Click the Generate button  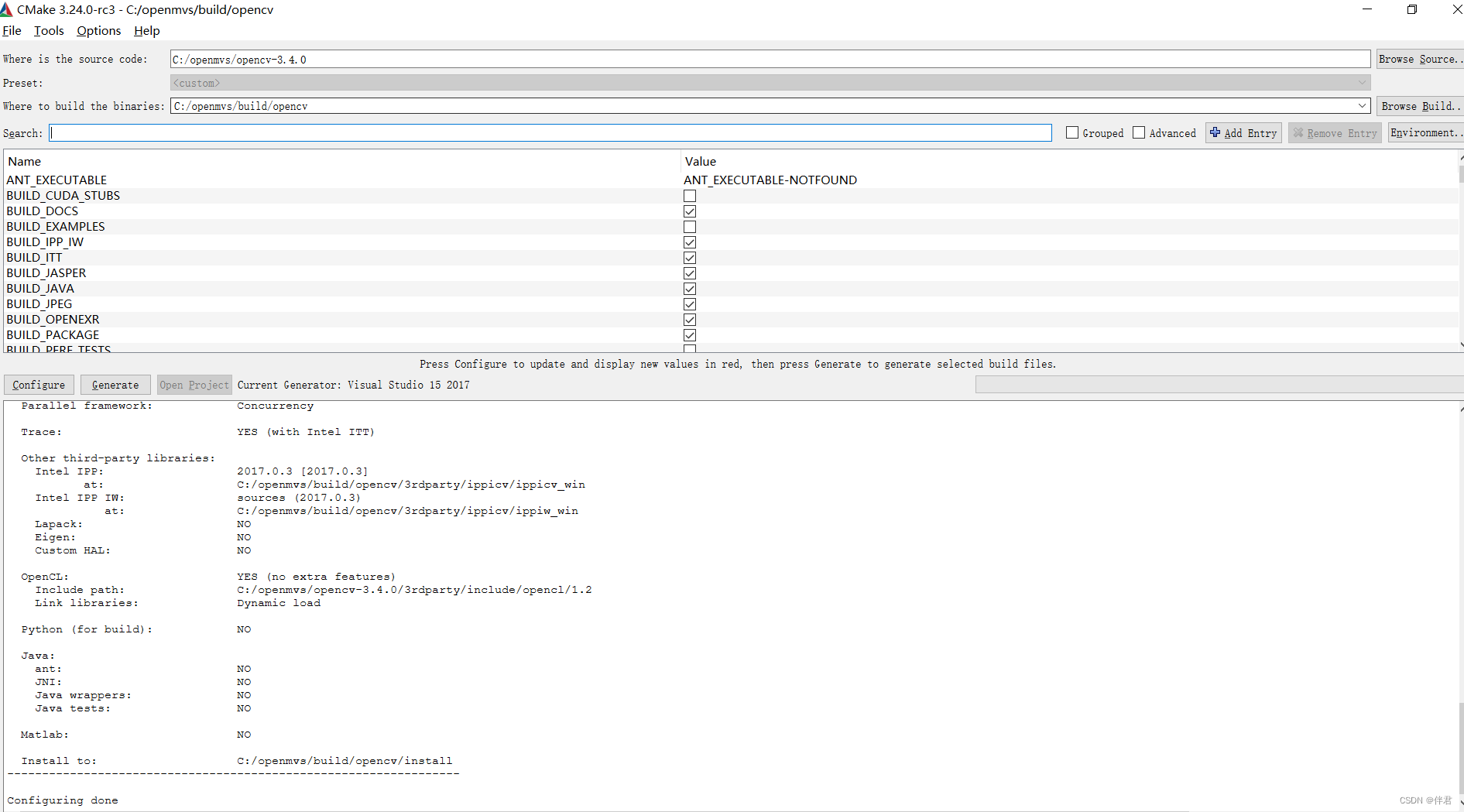point(115,385)
